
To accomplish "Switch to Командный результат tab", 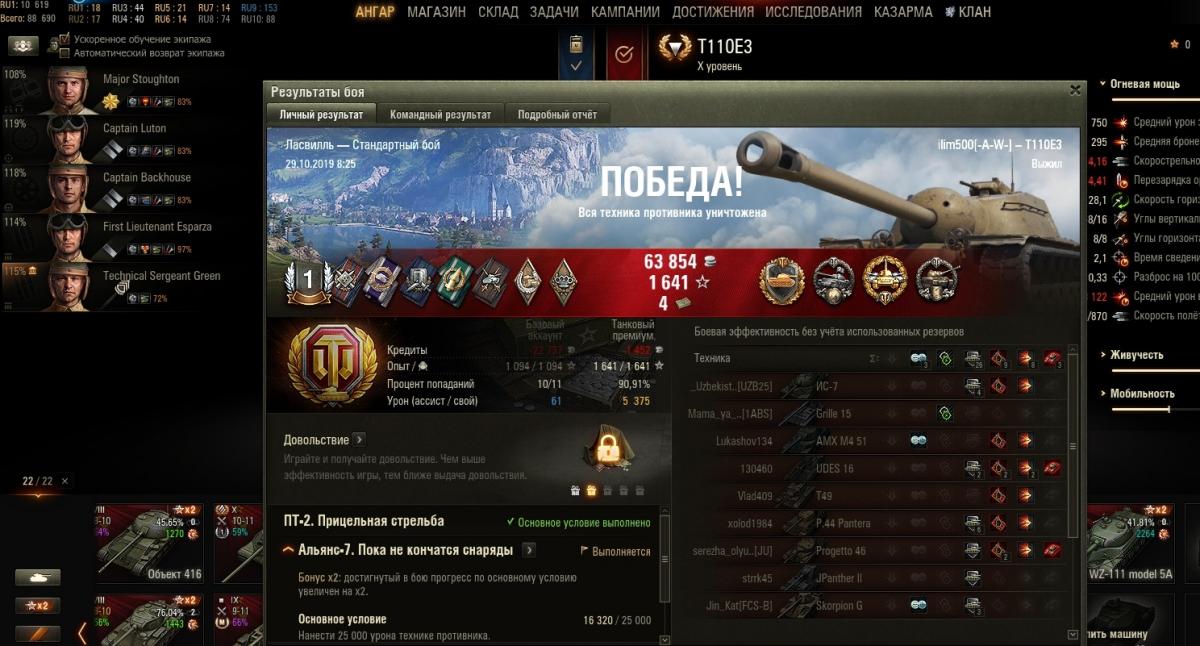I will pos(441,115).
